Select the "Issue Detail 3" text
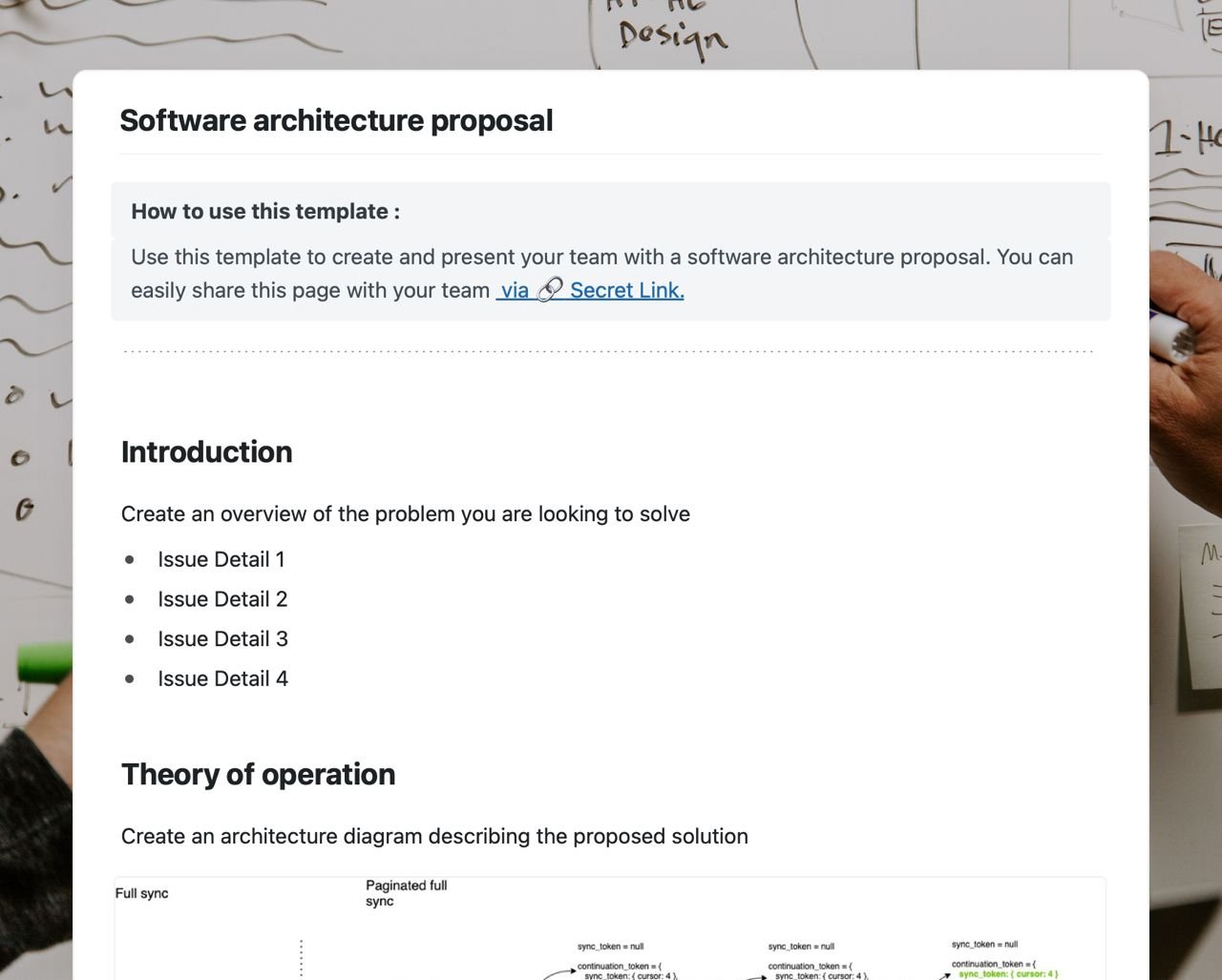 pos(222,638)
